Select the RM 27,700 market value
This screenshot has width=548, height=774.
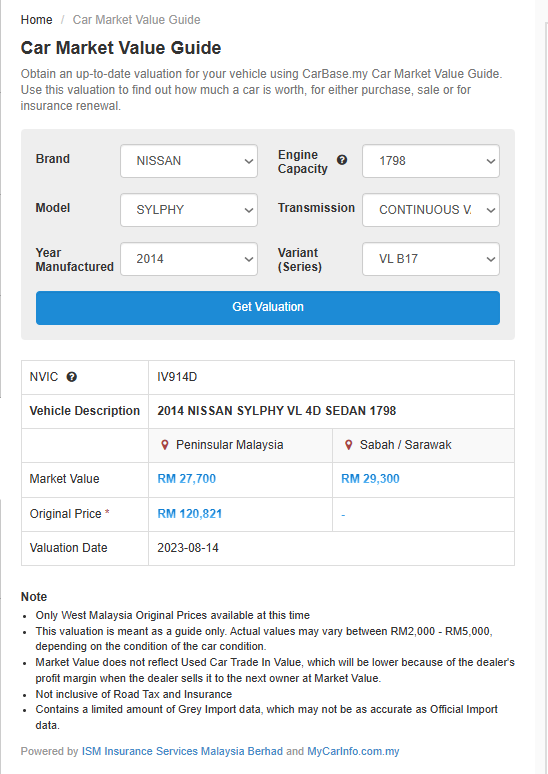click(x=187, y=479)
